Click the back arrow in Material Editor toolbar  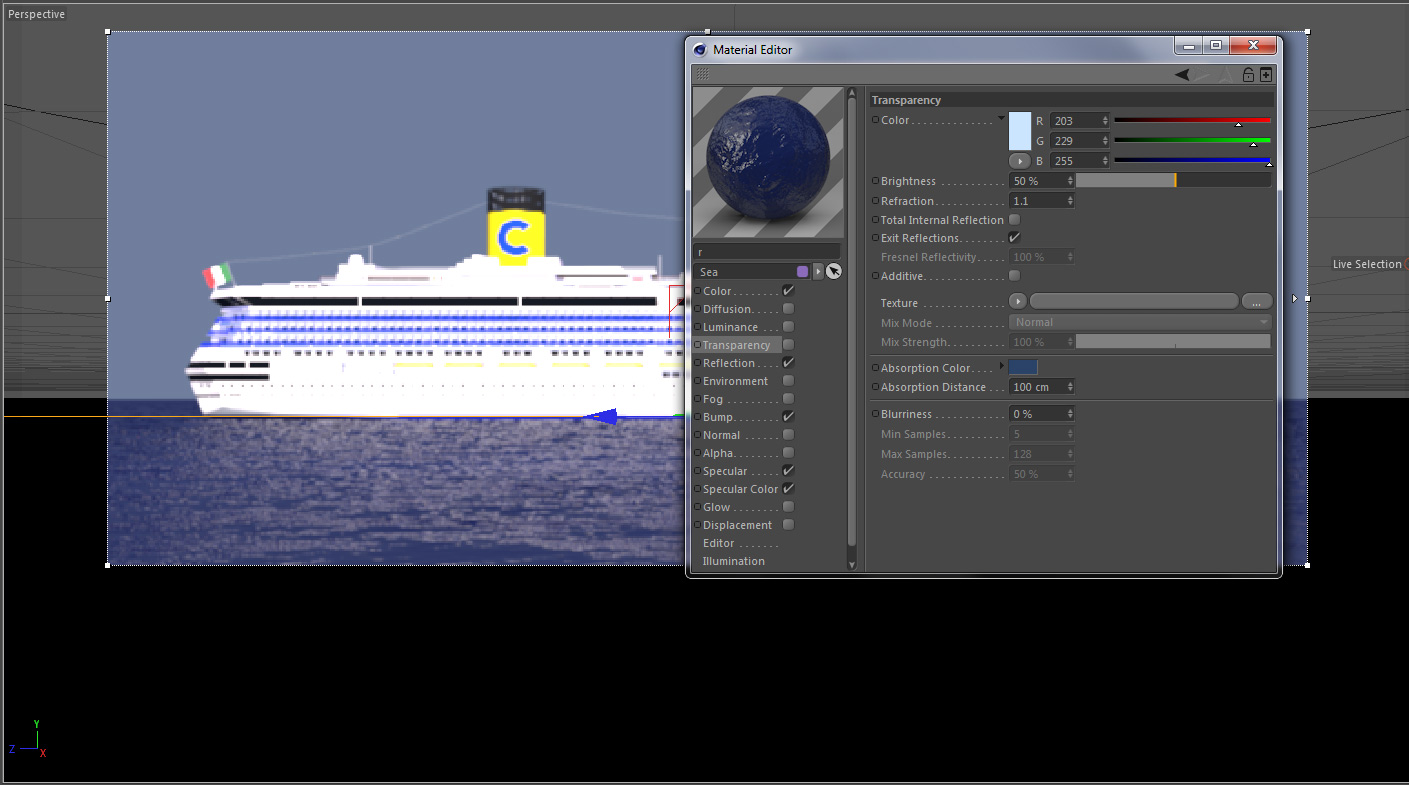(1182, 74)
